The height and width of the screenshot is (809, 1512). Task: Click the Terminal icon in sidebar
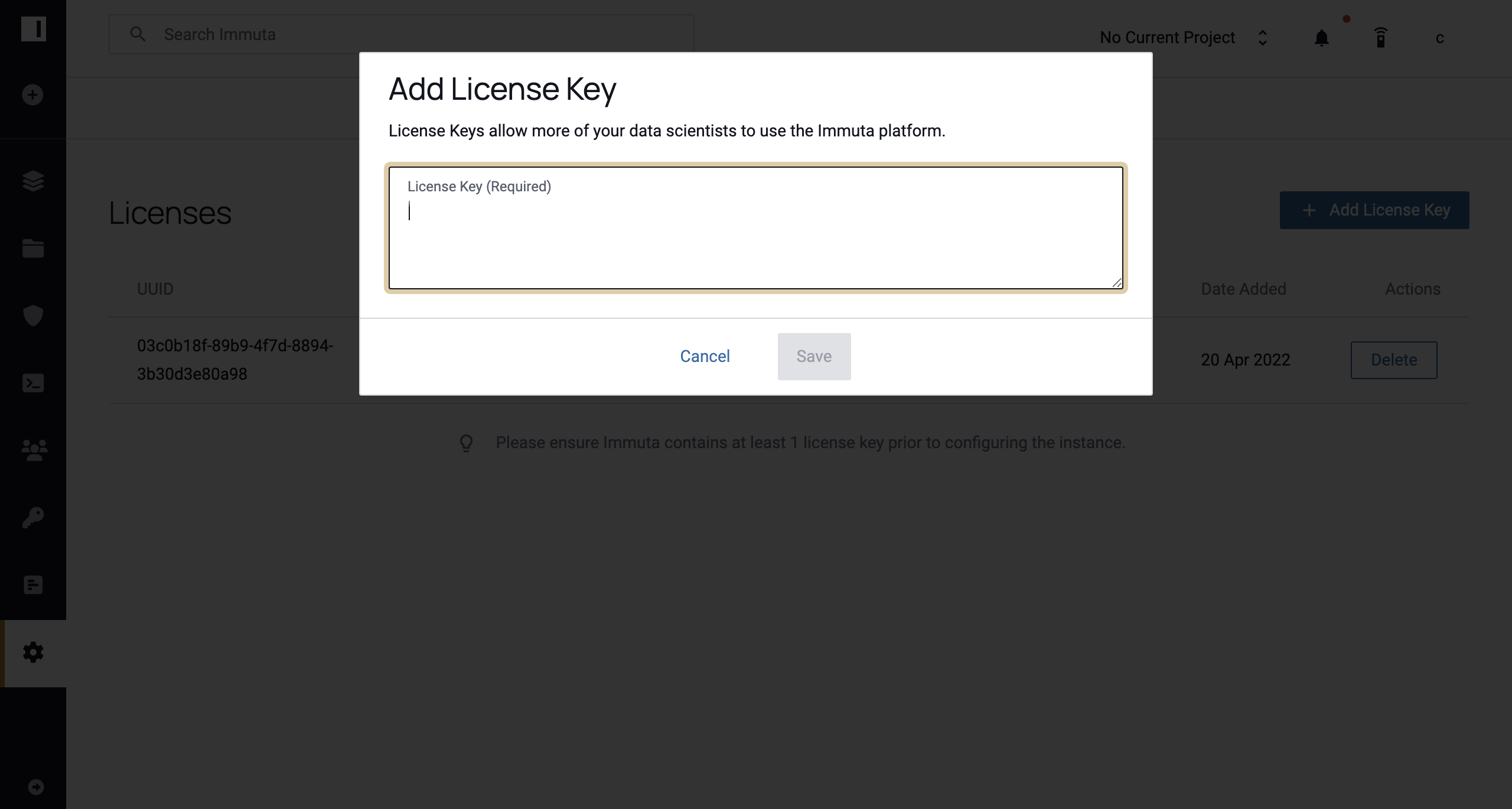coord(33,383)
